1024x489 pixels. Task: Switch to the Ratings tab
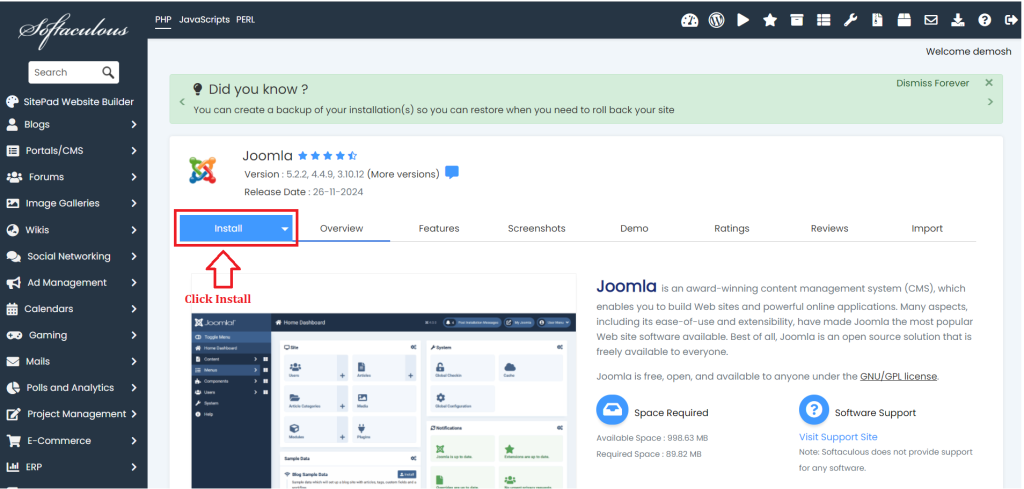pos(731,229)
